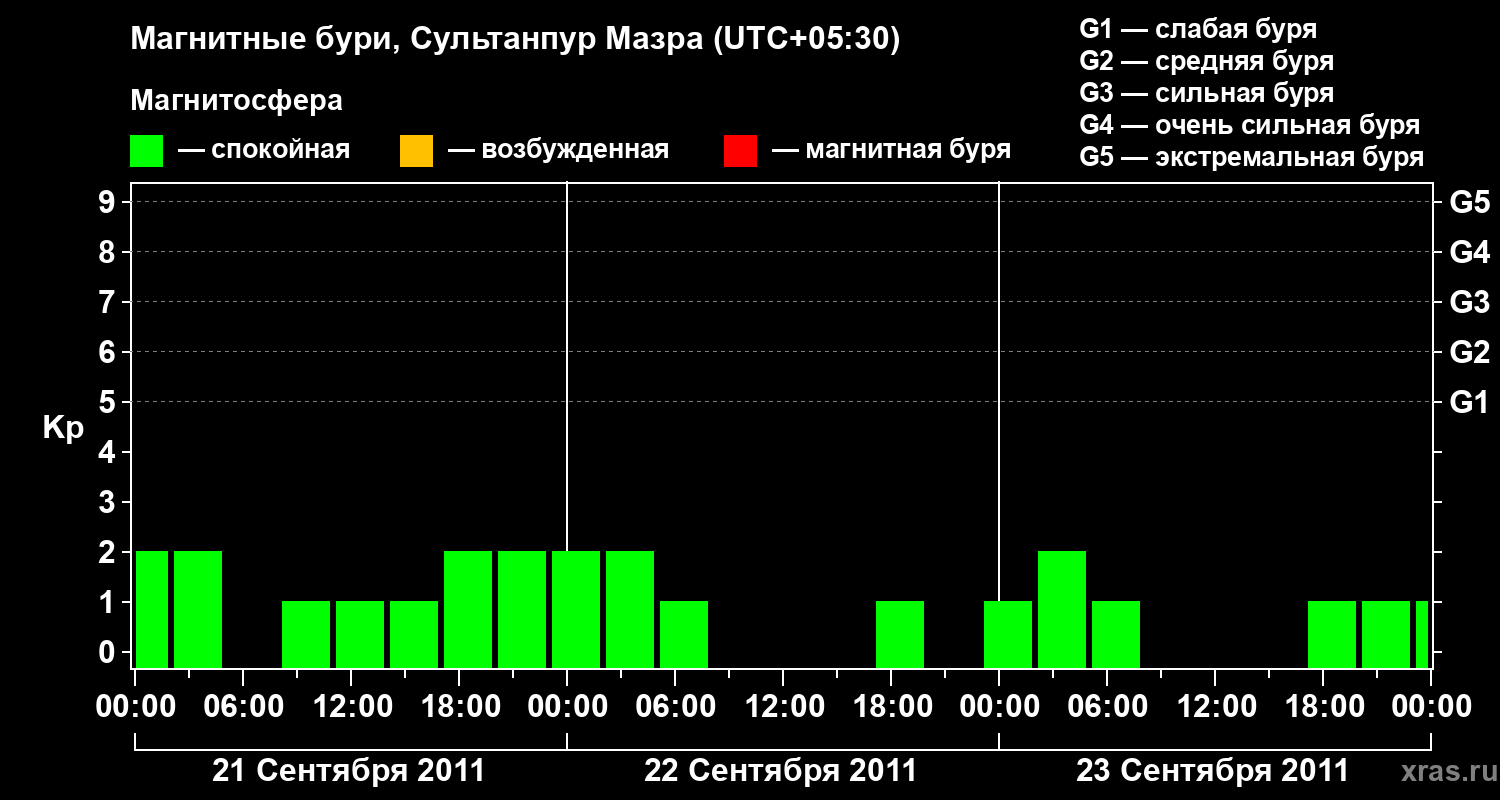Click the right-axis 'G2' level label
The image size is (1500, 800).
point(1470,352)
